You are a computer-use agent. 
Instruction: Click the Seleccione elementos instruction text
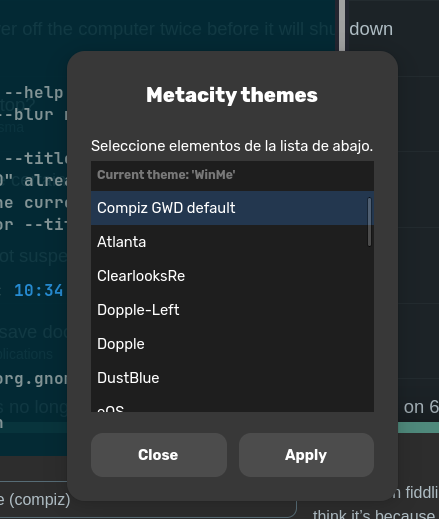click(x=232, y=146)
